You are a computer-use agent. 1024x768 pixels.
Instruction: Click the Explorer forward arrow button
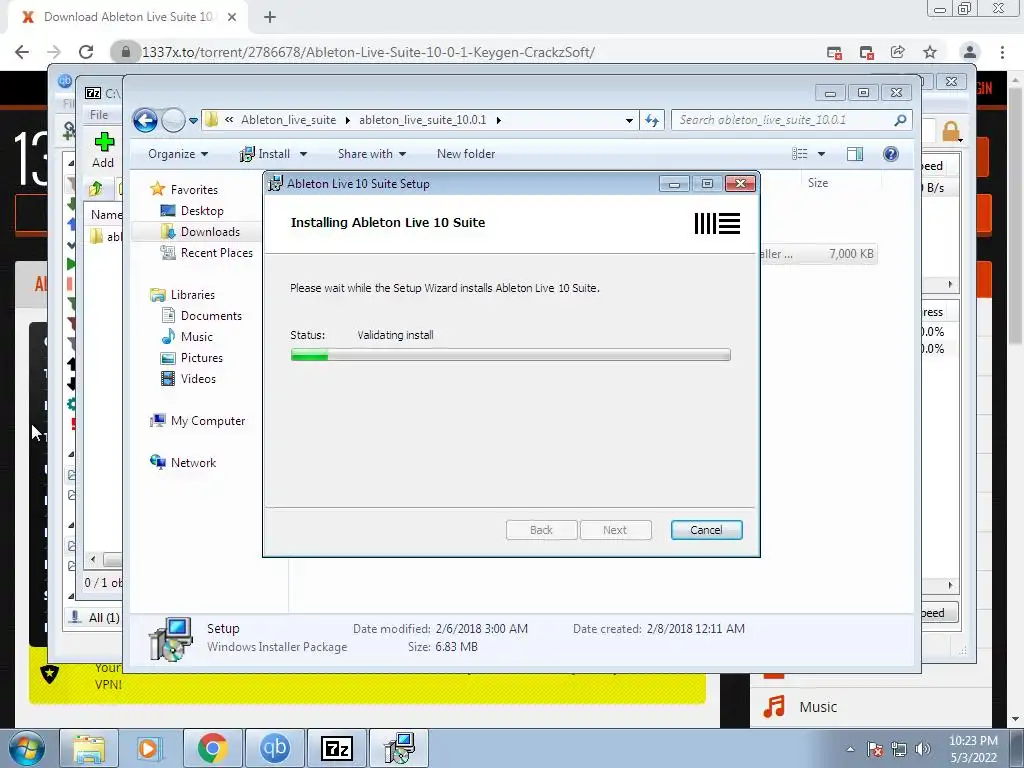[173, 120]
